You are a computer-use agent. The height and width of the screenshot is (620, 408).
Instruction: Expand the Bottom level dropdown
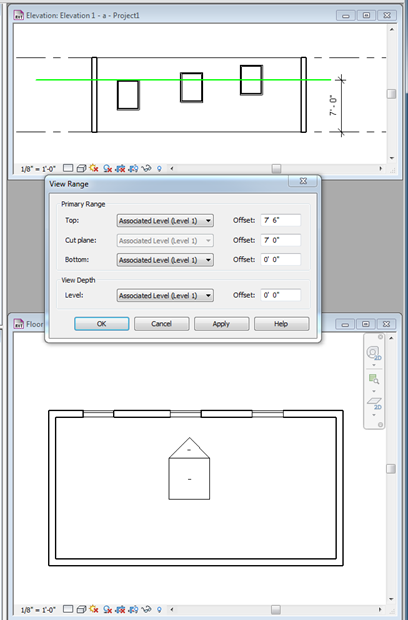(165, 260)
